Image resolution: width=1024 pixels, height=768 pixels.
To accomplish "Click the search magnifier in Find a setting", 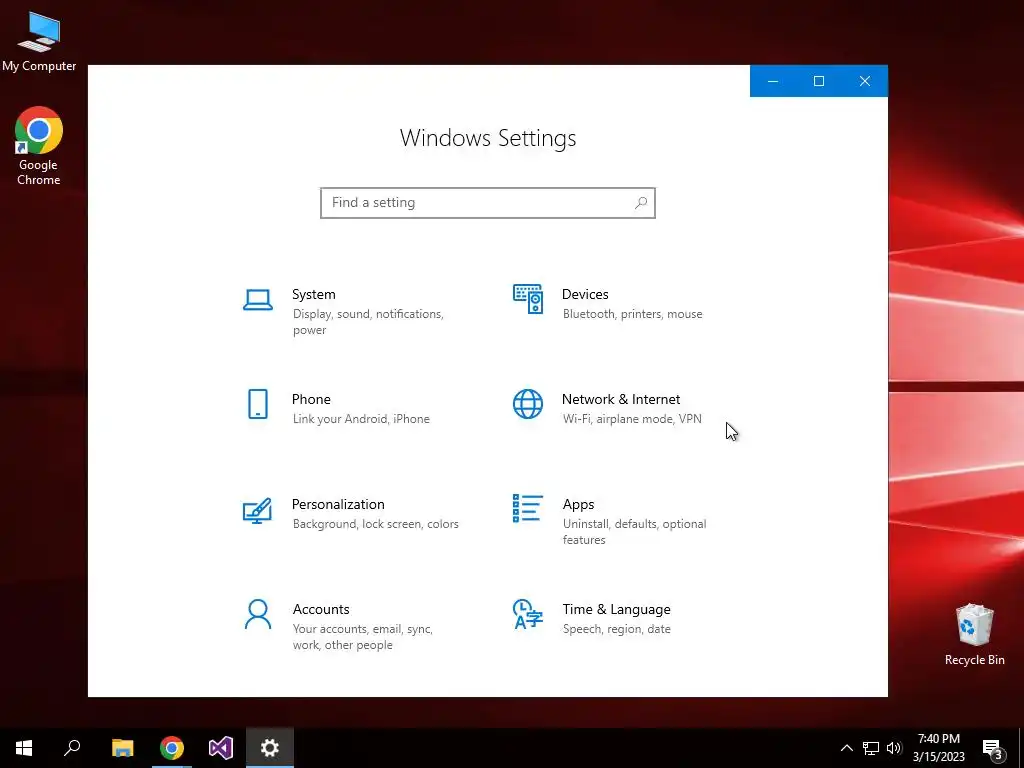I will 641,202.
